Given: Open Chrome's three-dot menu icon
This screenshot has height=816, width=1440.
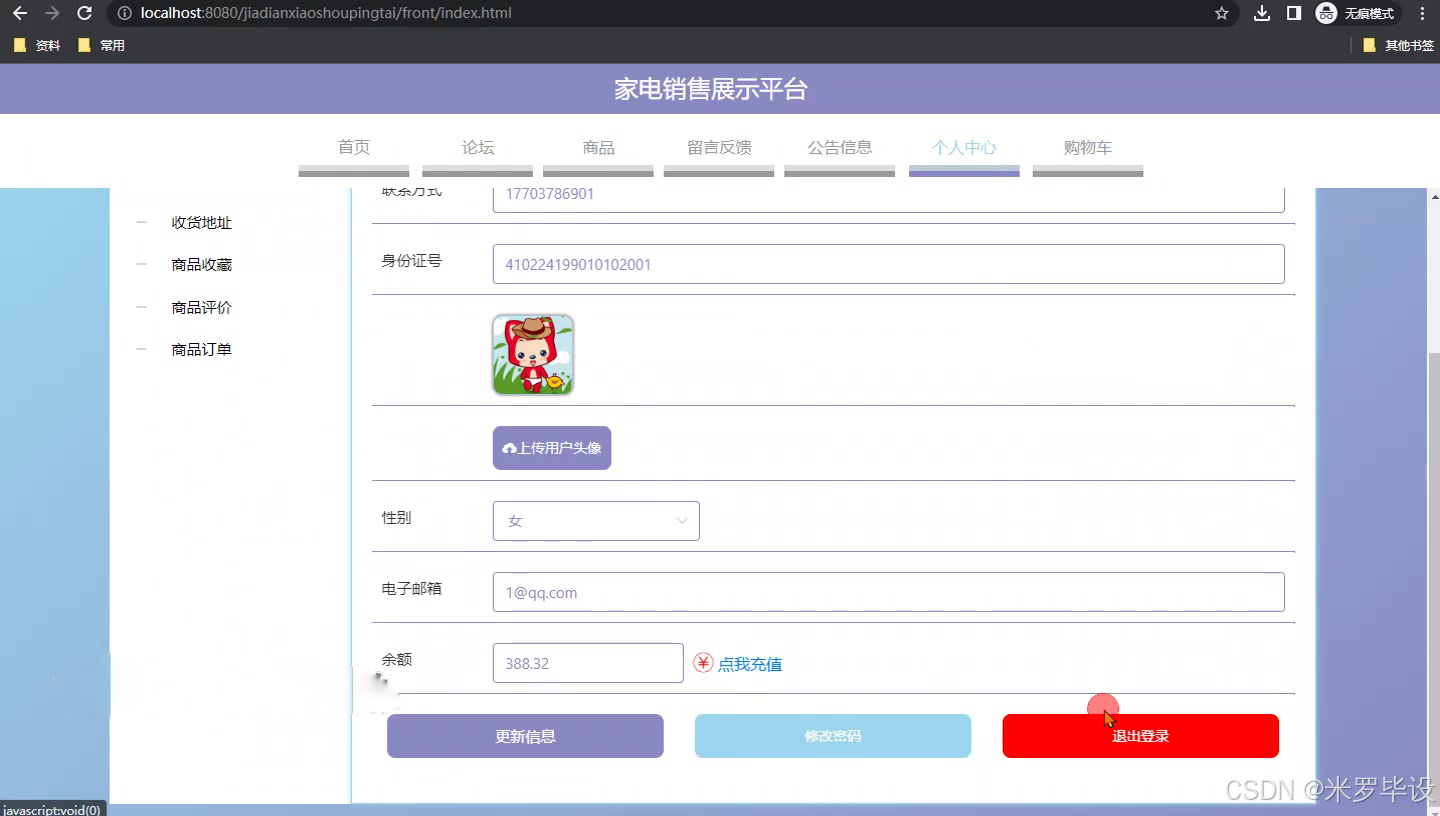Looking at the screenshot, I should point(1421,13).
